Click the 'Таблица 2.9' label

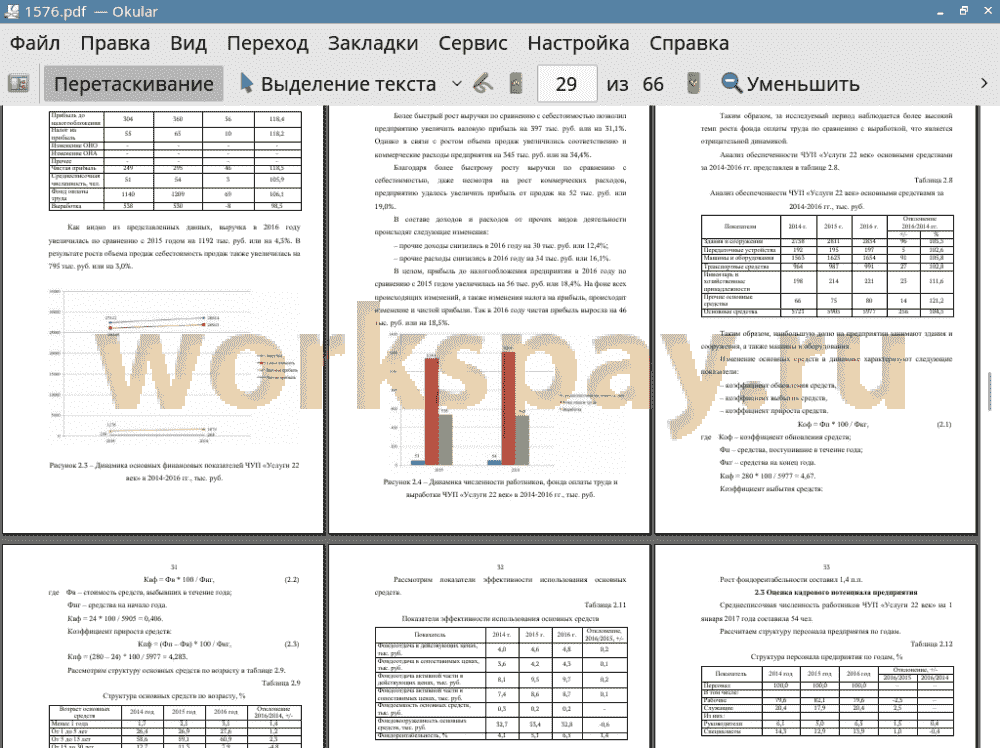[x=281, y=683]
